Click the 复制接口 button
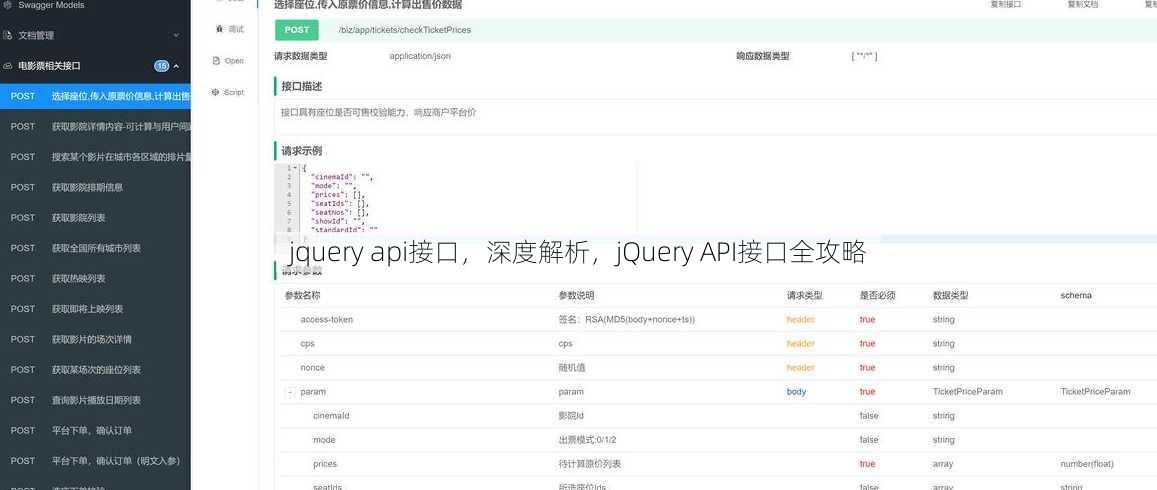Screen dimensions: 1157x490 (x=1006, y=4)
